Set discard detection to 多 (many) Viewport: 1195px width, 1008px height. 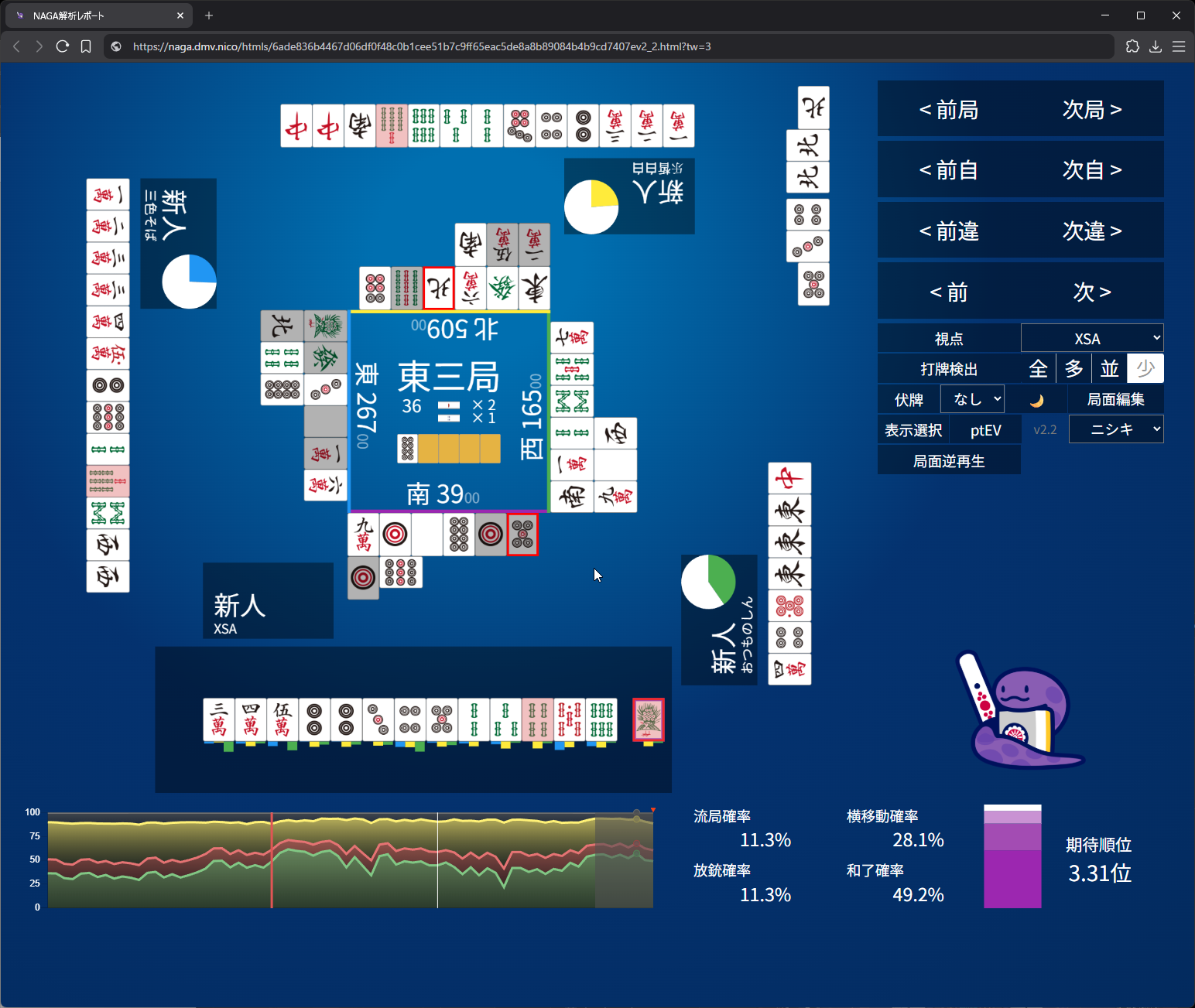1073,369
